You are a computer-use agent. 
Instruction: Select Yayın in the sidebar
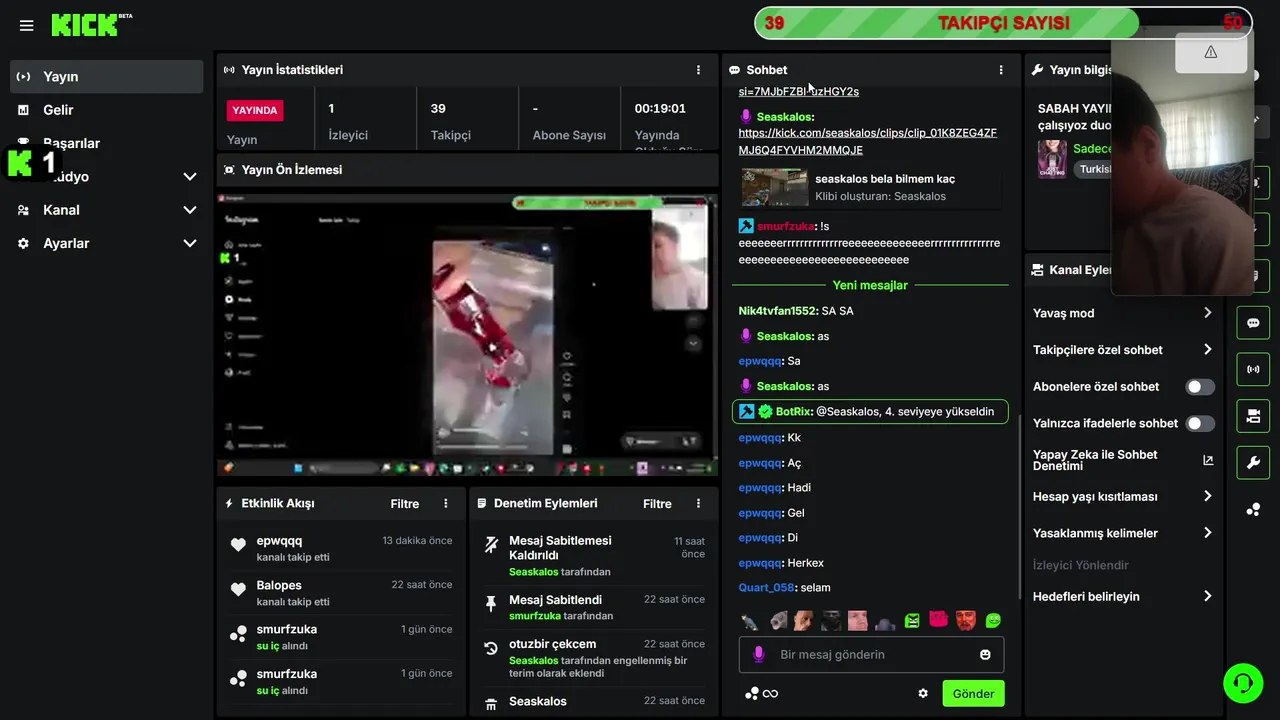[107, 77]
